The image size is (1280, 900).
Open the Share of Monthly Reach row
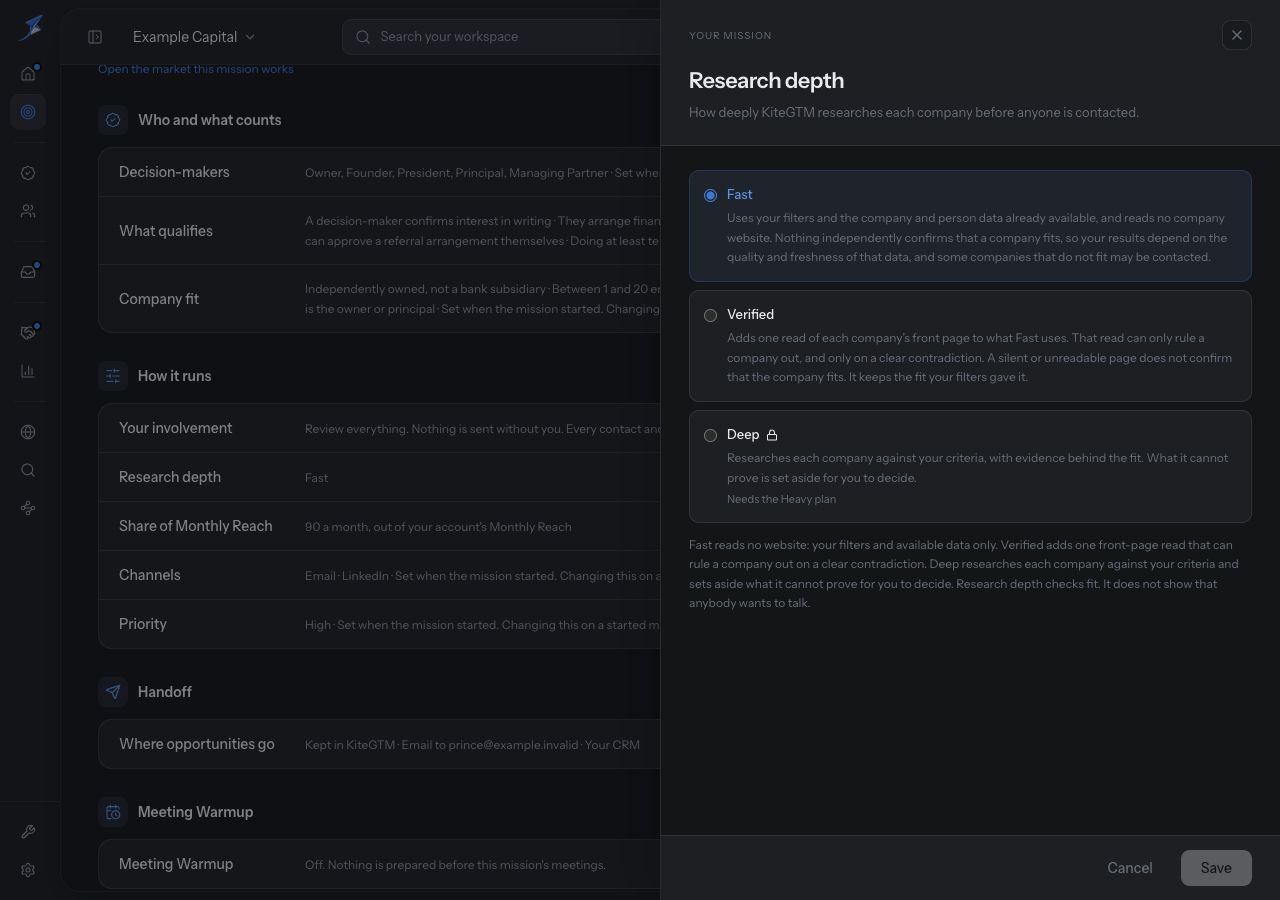click(380, 526)
